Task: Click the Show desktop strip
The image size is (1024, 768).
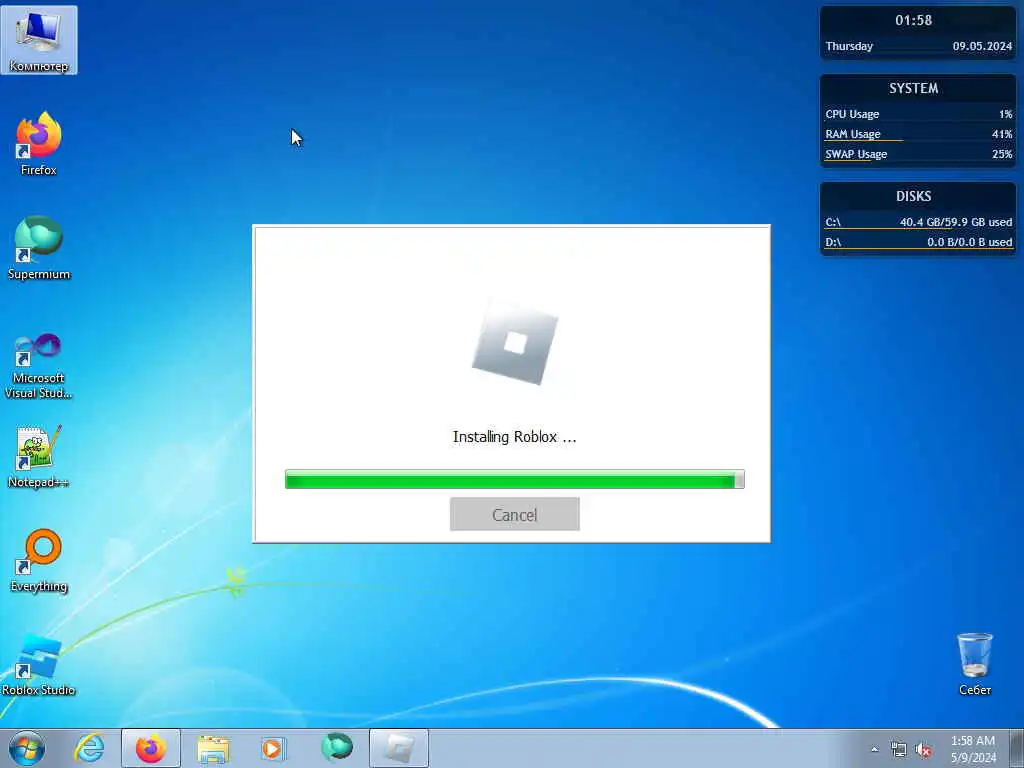Action: pyautogui.click(x=1017, y=748)
